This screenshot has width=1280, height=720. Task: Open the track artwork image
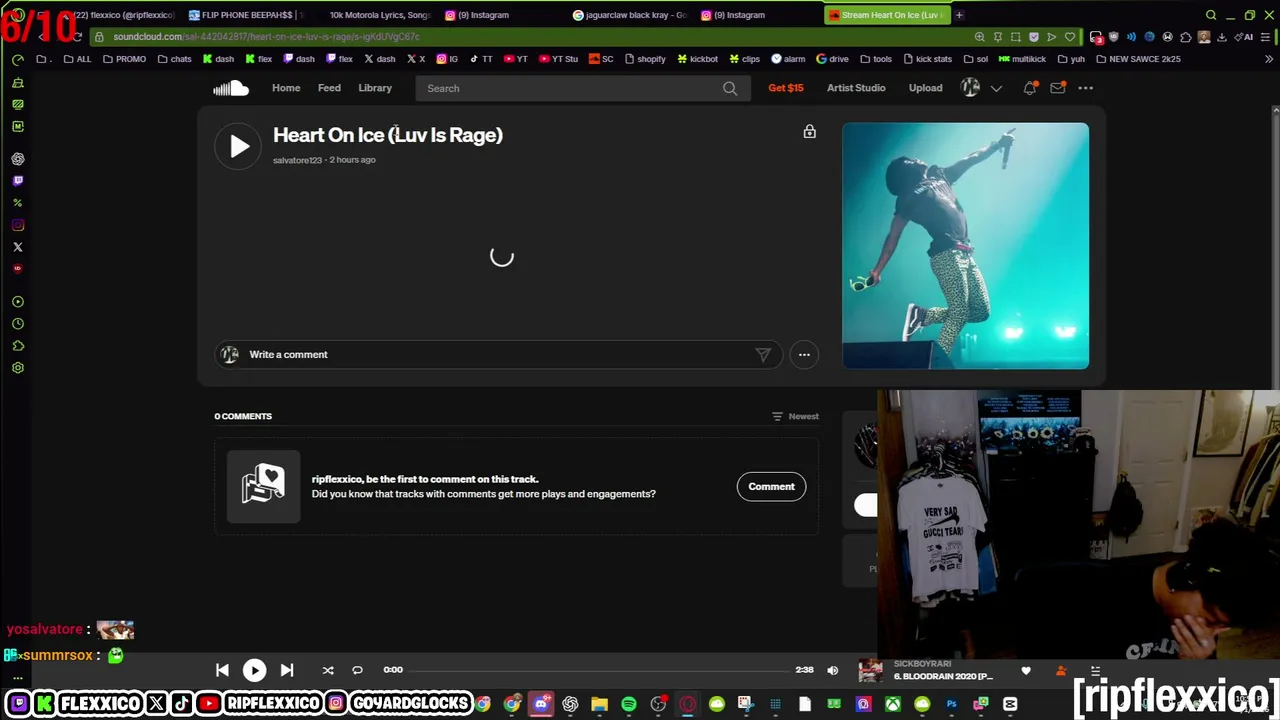pyautogui.click(x=965, y=246)
